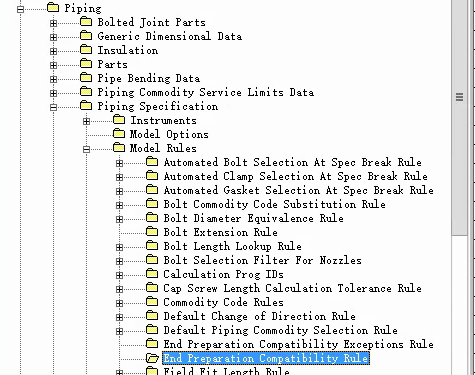
Task: Click the Generic Dimensional Data folder icon
Action: tap(86, 35)
